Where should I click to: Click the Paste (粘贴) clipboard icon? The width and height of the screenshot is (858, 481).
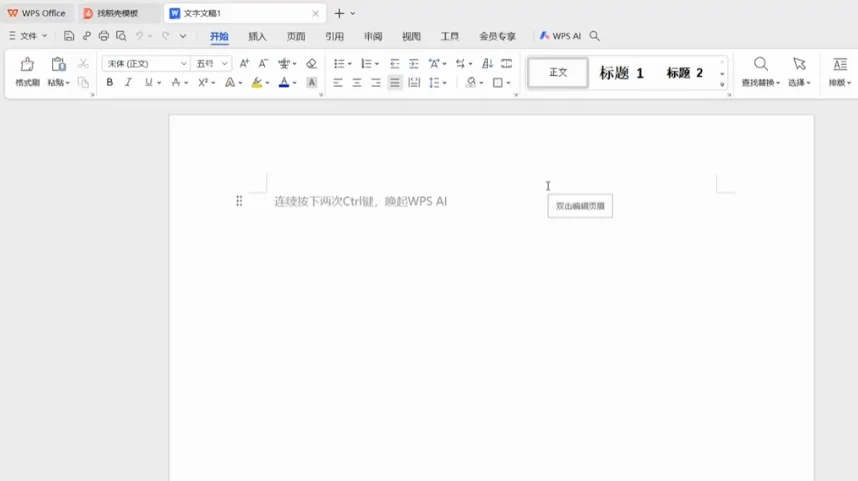(58, 65)
